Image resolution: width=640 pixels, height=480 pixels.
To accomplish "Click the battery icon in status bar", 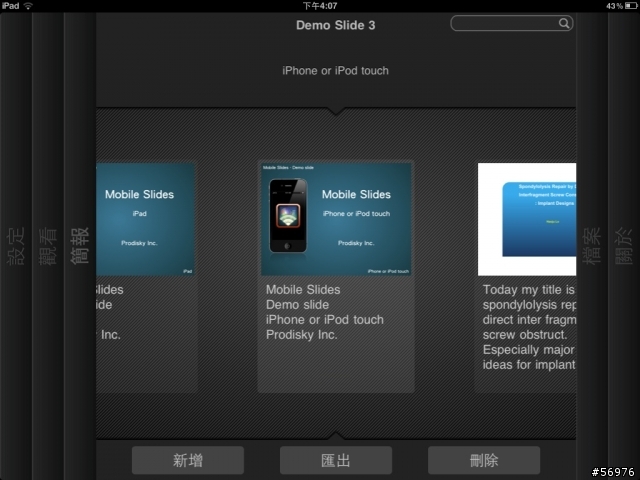I will 631,6.
